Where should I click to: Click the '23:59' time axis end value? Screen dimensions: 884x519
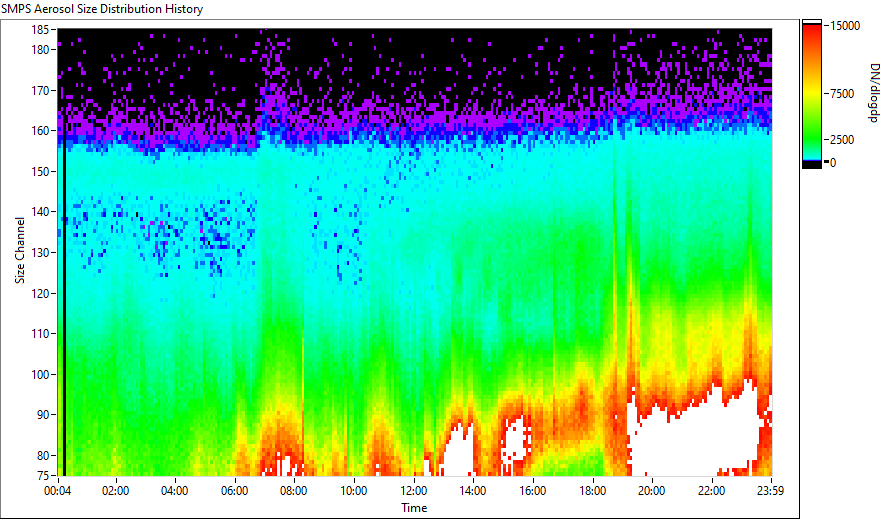pos(771,491)
